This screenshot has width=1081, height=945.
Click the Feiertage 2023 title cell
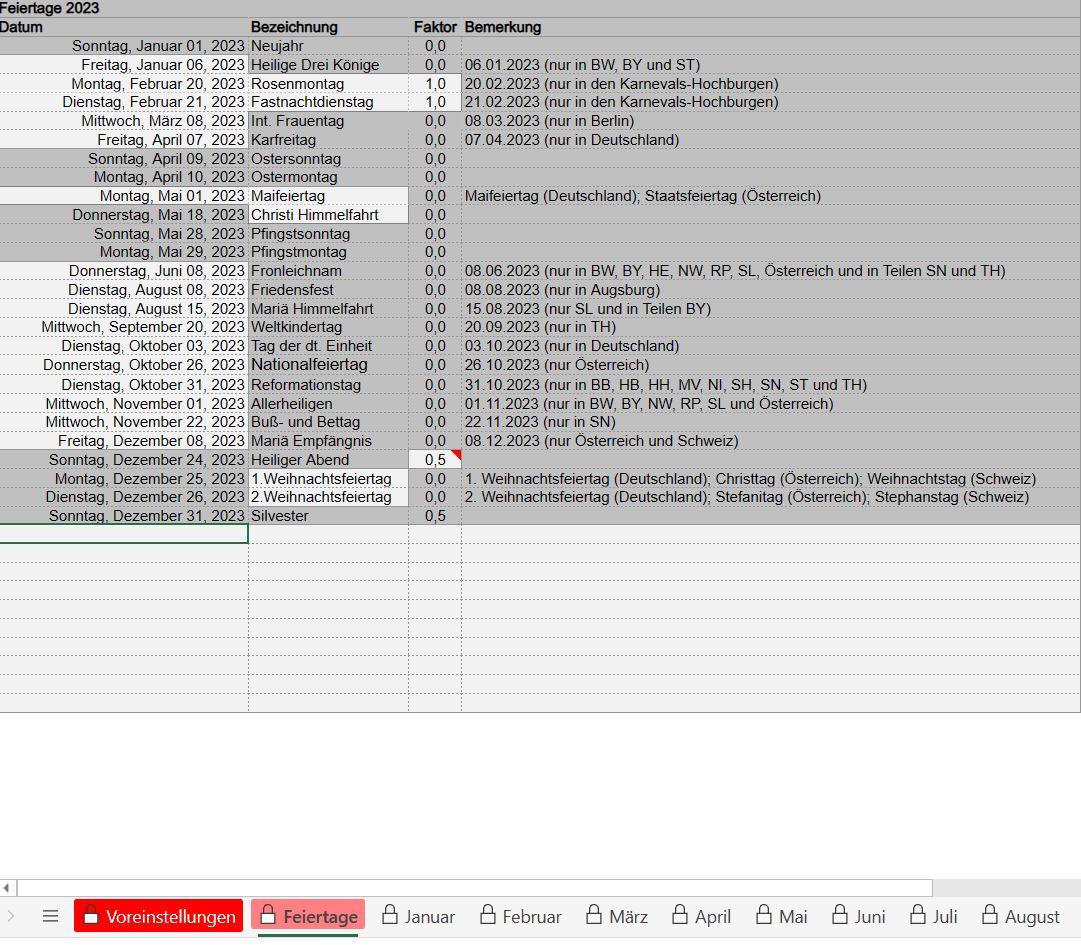click(x=50, y=8)
